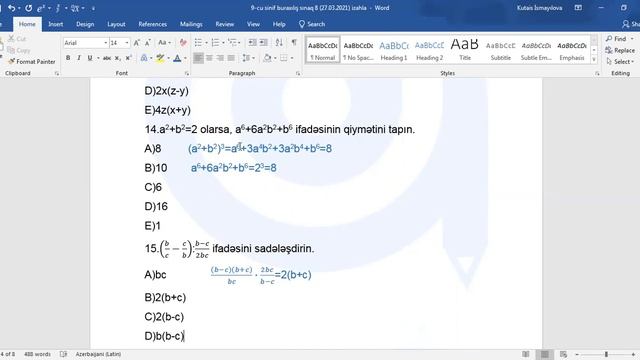Open the font name dropdown showing Arial
The width and height of the screenshot is (640, 360).
coord(105,43)
